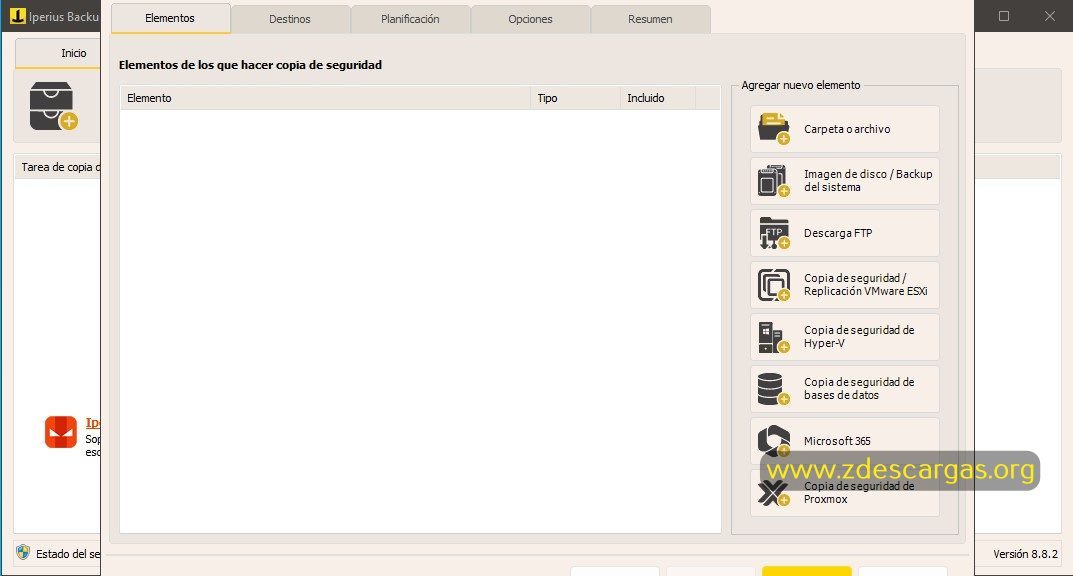Go to the Planificación tab

coord(411,19)
